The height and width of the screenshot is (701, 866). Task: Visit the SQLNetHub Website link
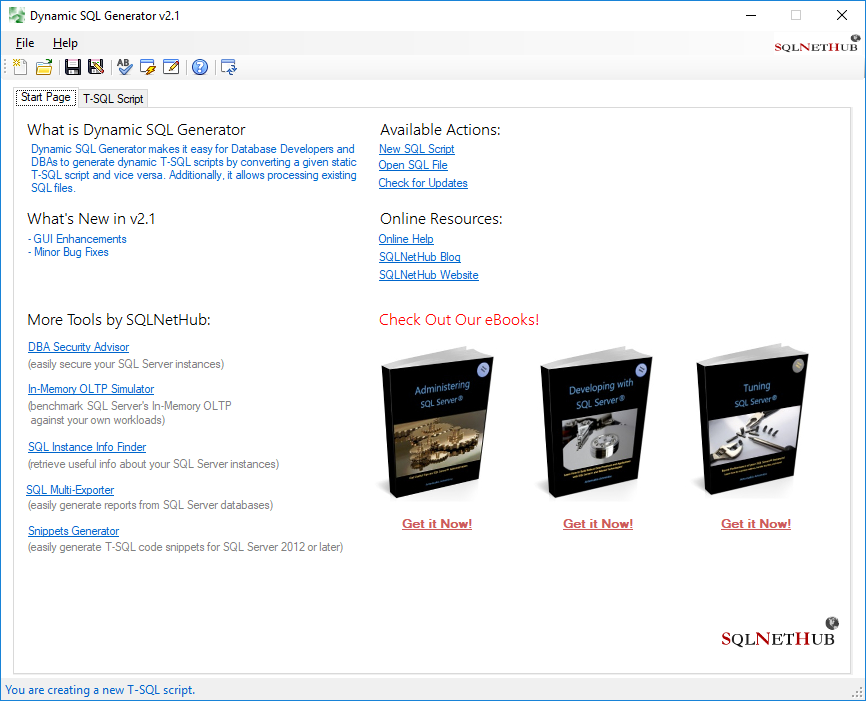point(429,275)
